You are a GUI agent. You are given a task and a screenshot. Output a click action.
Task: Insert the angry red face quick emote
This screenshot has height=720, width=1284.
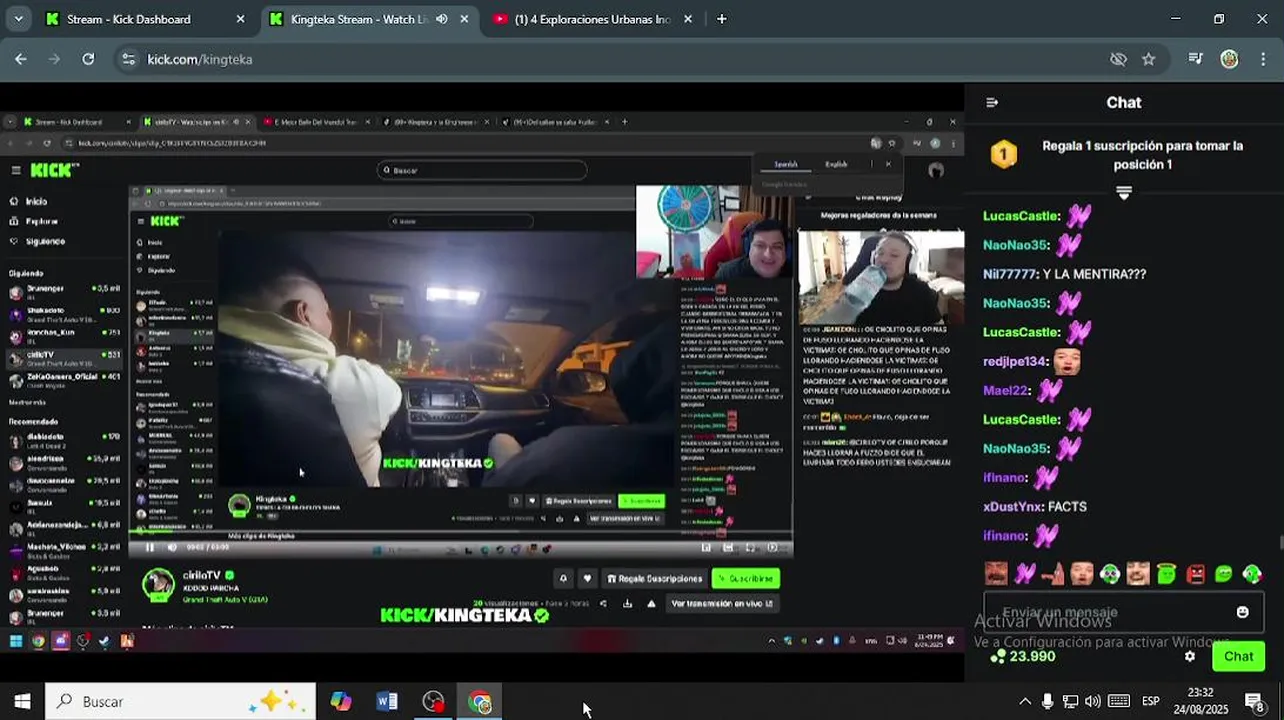(x=1196, y=574)
